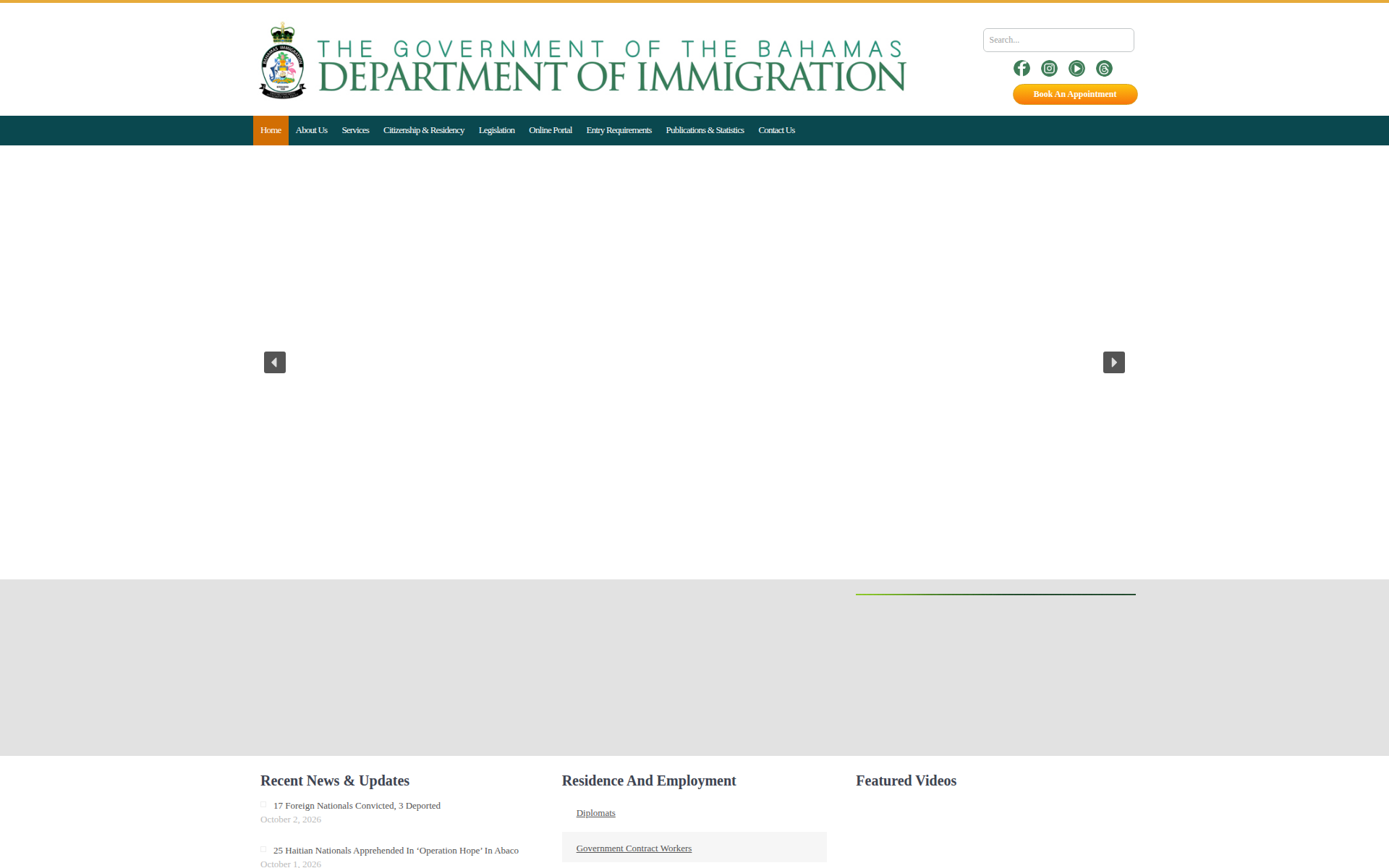This screenshot has height=868, width=1389.
Task: Open the Legislation menu
Action: [x=497, y=130]
